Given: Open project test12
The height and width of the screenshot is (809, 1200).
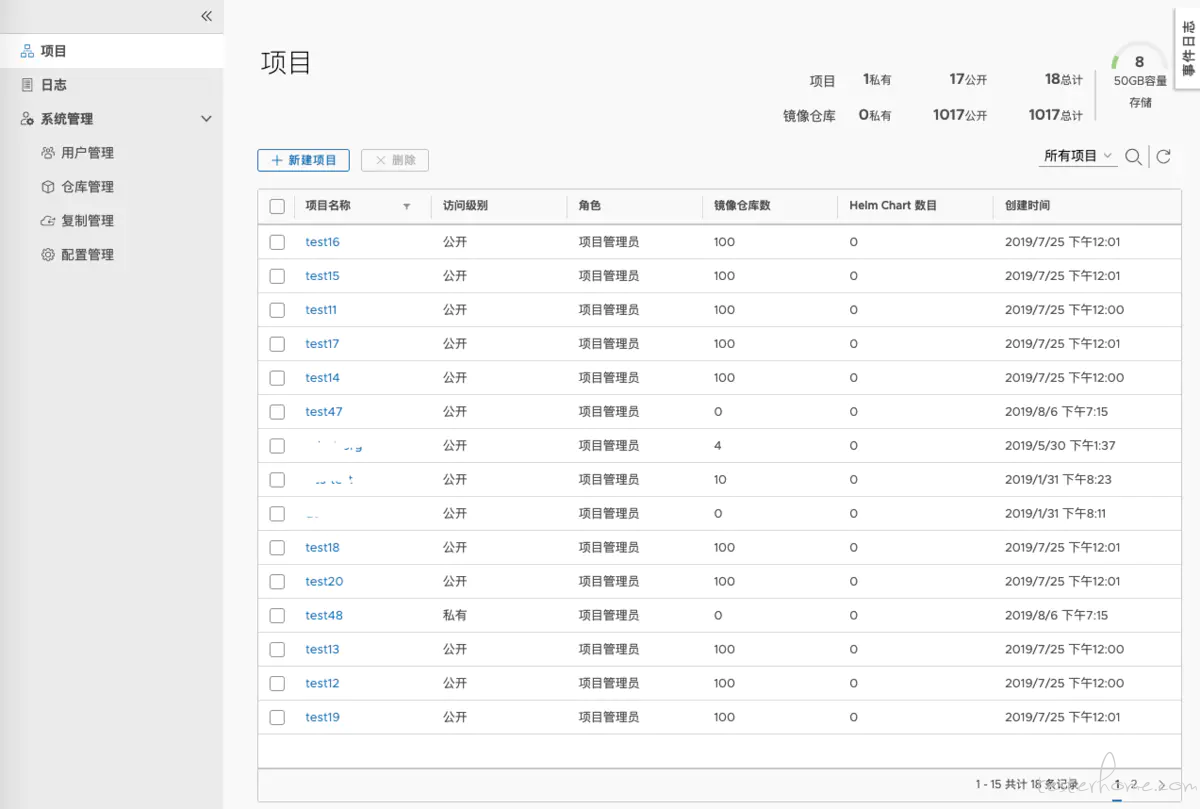Looking at the screenshot, I should coord(323,684).
